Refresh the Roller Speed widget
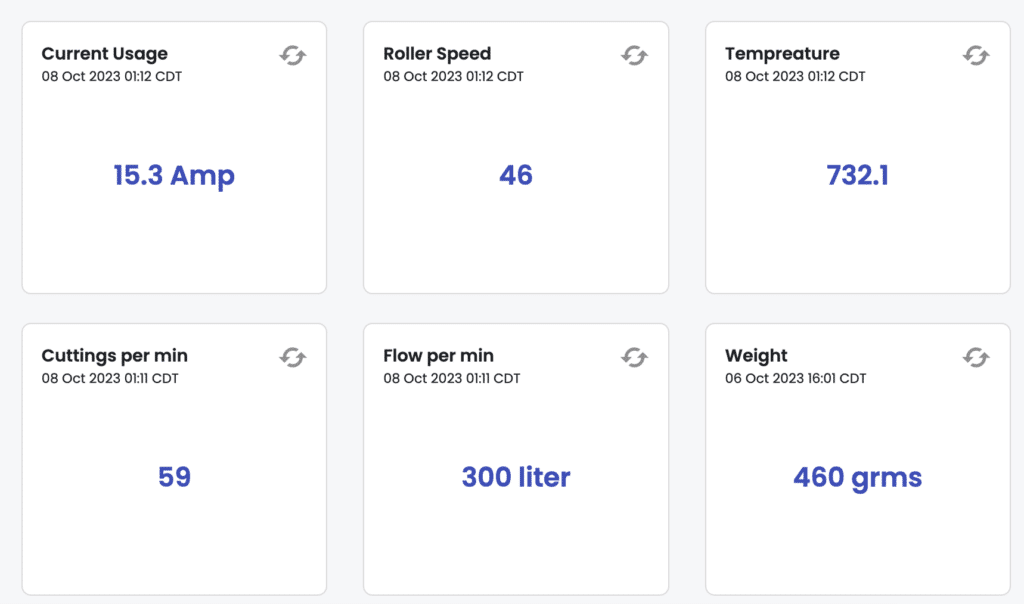This screenshot has height=604, width=1024. (x=635, y=56)
